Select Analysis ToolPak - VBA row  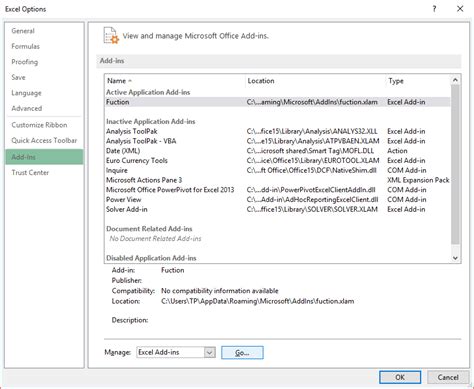click(x=278, y=141)
